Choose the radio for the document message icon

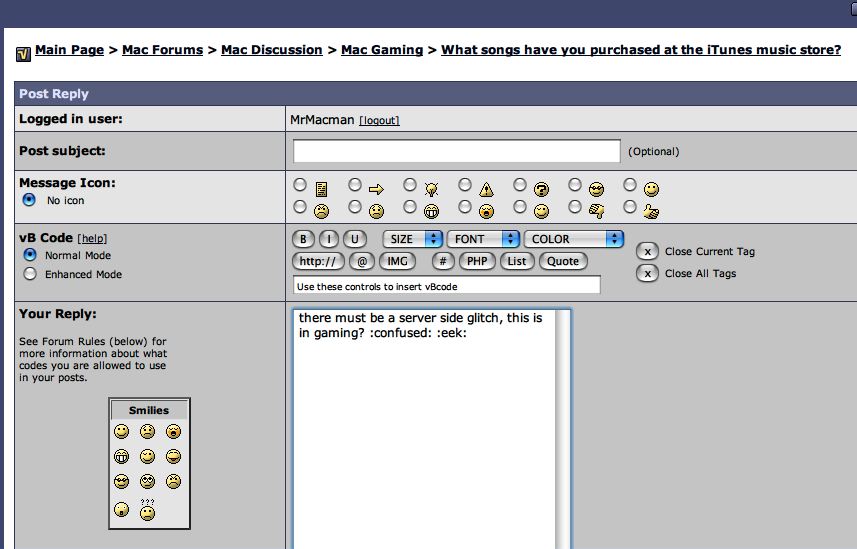[x=300, y=184]
